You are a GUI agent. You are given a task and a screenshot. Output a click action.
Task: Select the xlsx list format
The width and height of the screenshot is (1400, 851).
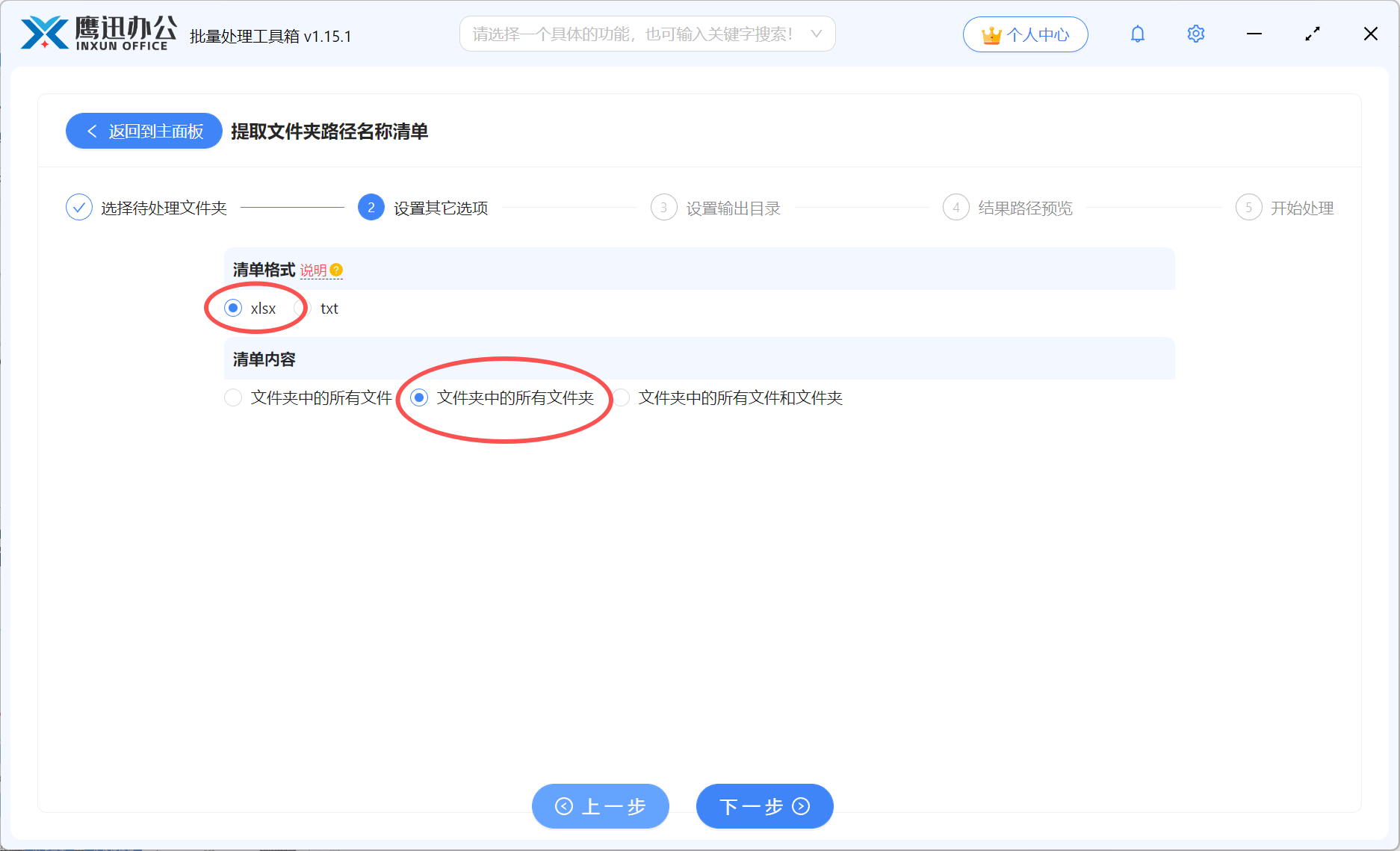pos(250,308)
